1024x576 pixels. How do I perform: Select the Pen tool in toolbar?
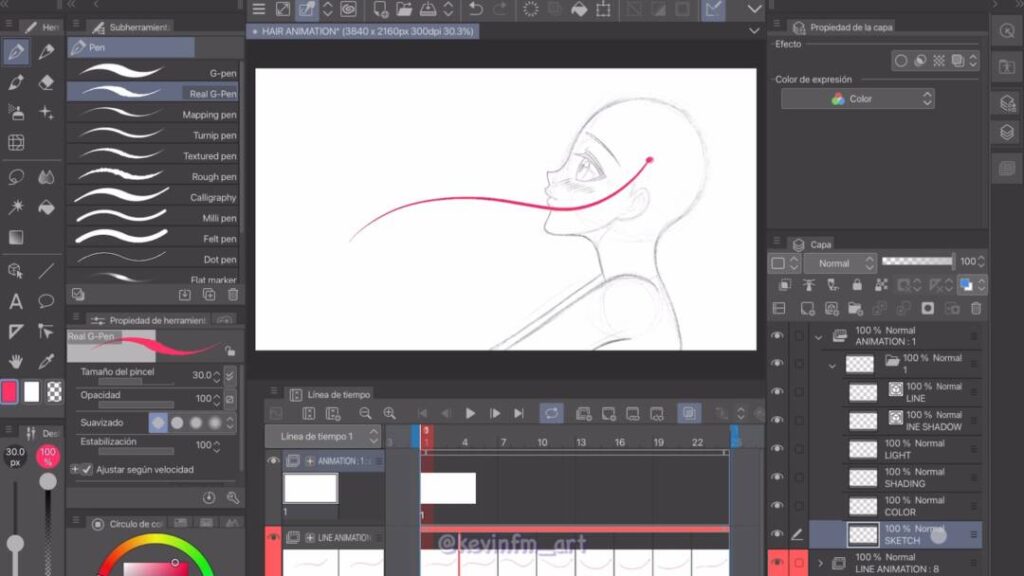tap(16, 51)
